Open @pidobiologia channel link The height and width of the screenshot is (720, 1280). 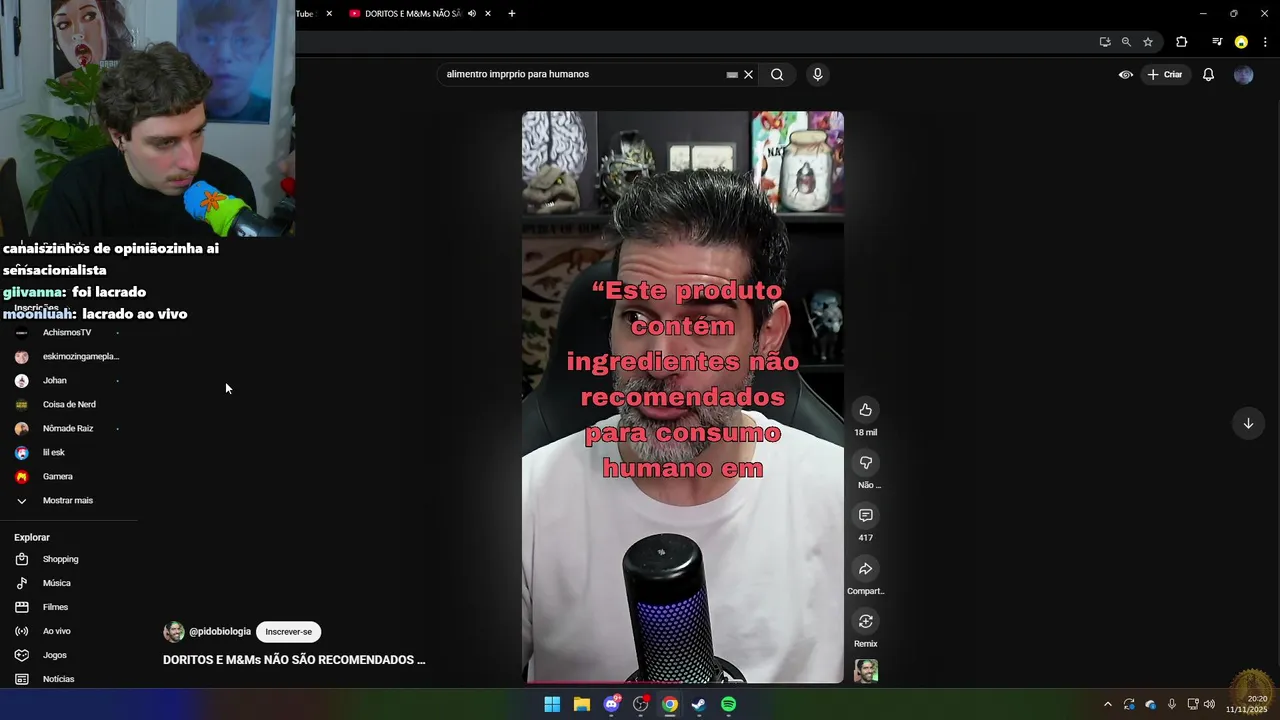click(220, 632)
